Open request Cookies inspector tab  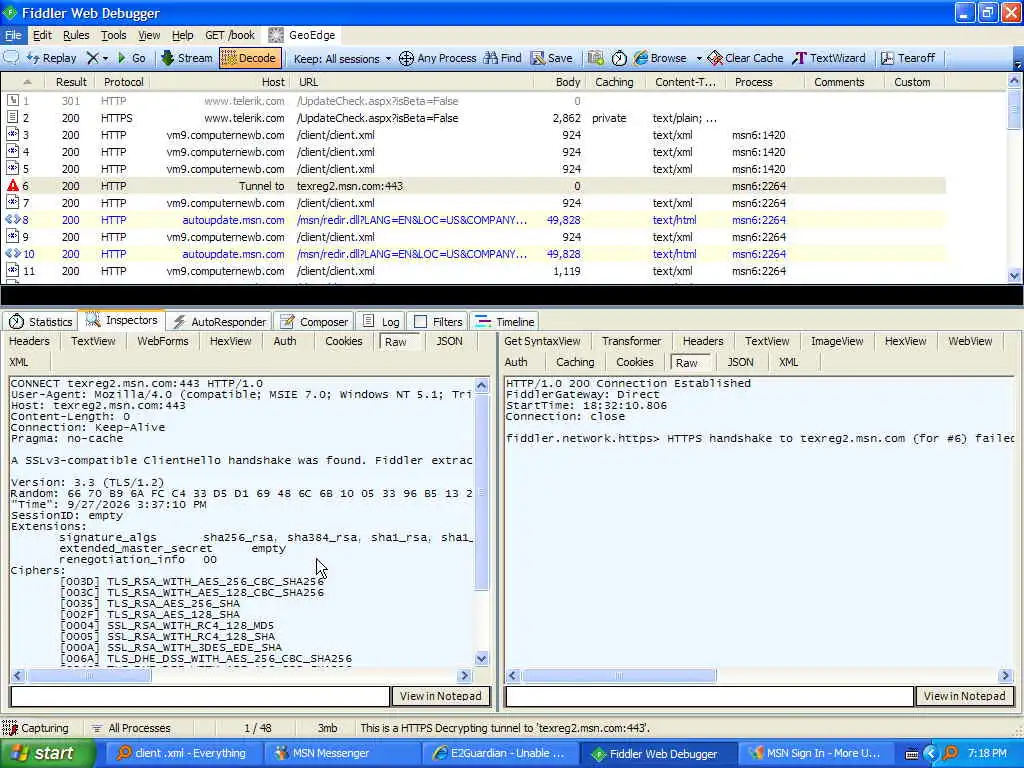(x=344, y=342)
